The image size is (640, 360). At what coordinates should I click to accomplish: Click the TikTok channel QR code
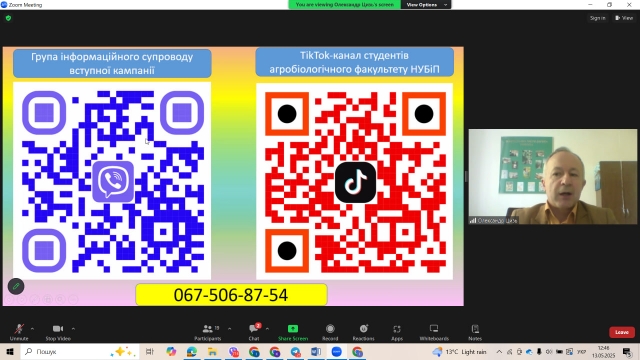pos(355,182)
